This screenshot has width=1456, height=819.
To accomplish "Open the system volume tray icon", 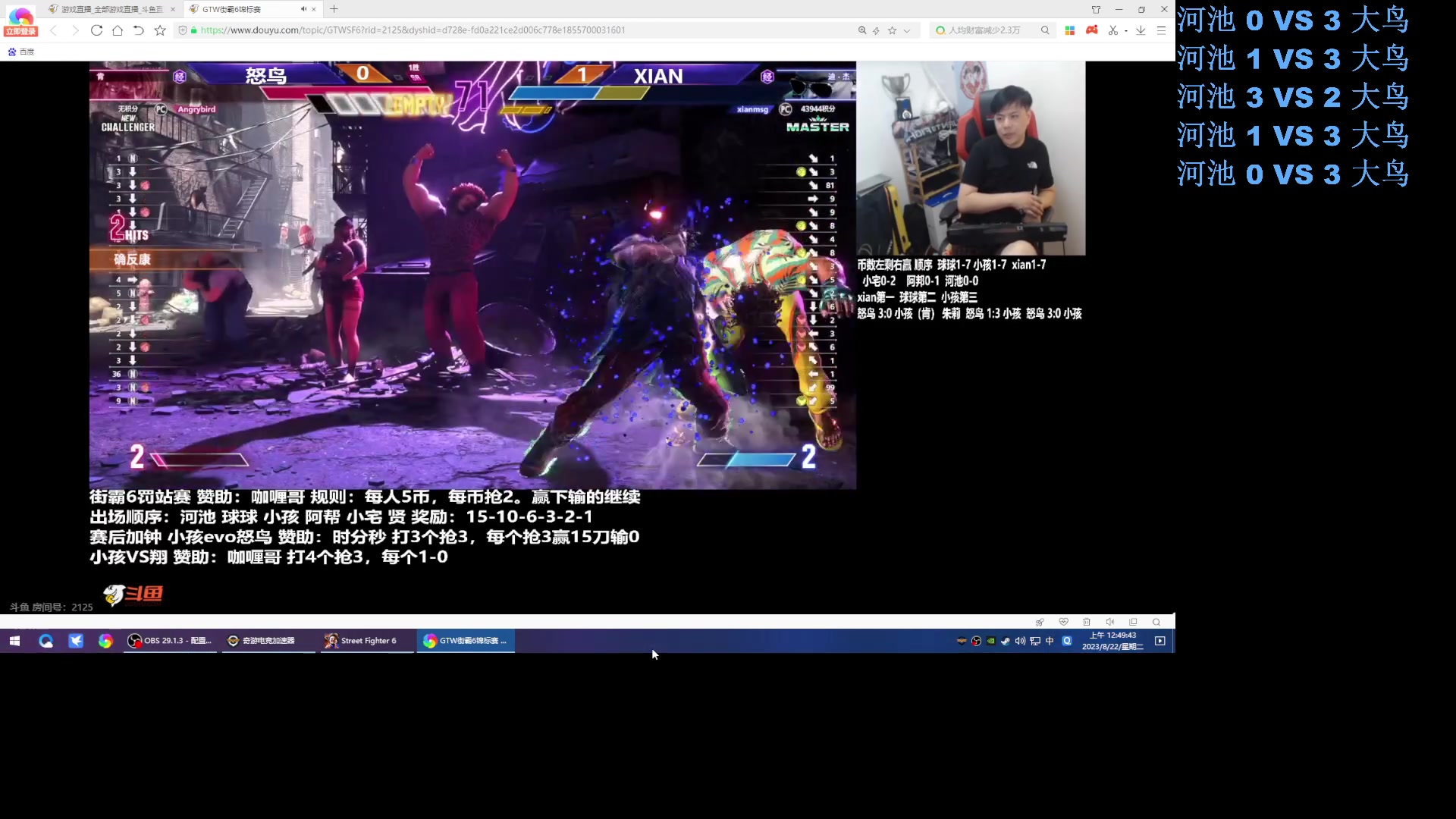I will tap(1020, 641).
